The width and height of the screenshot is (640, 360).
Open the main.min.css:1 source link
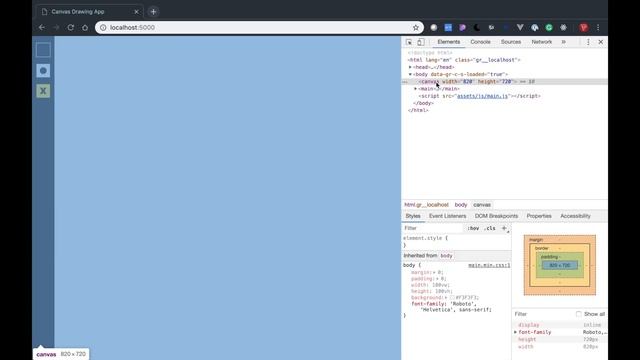(x=489, y=265)
